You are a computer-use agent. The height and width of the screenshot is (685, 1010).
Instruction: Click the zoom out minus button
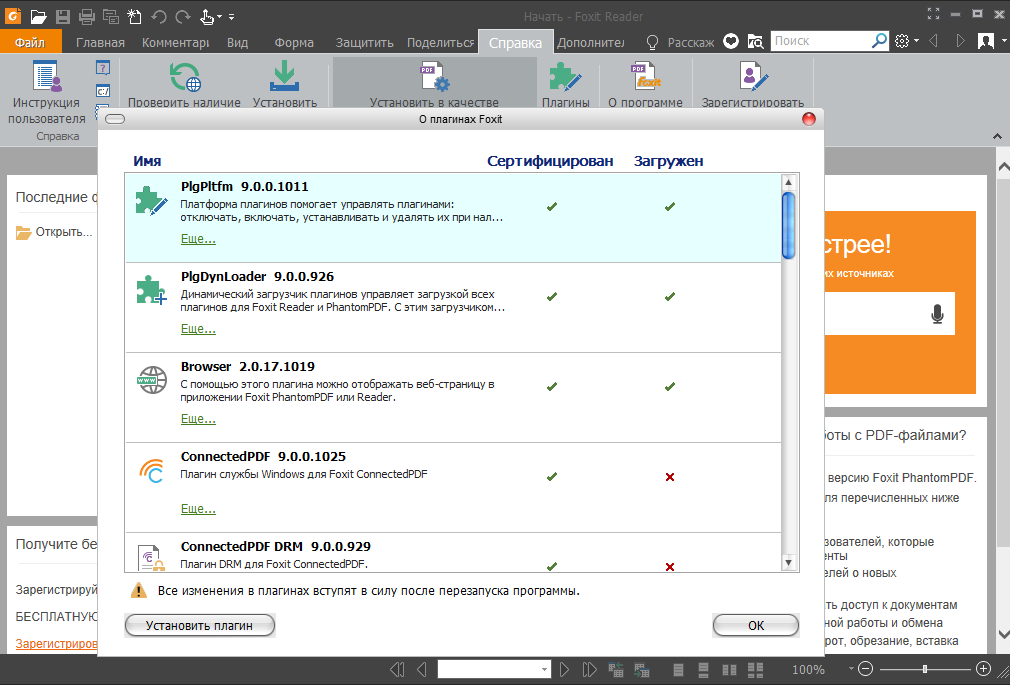point(866,669)
